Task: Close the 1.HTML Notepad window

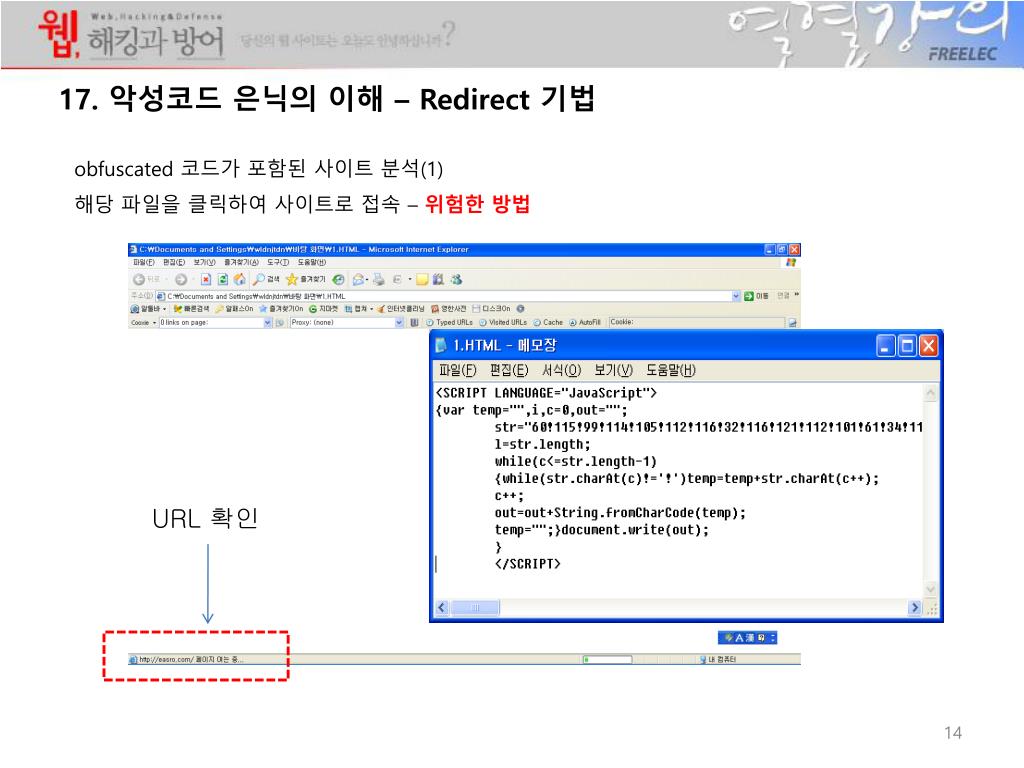Action: pos(929,345)
